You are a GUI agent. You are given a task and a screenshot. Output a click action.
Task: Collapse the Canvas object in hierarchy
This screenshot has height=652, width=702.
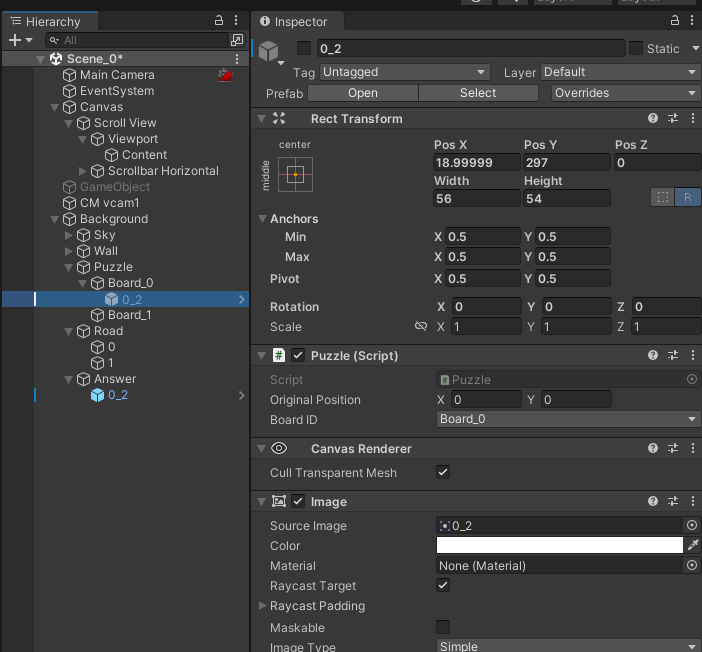(x=55, y=107)
